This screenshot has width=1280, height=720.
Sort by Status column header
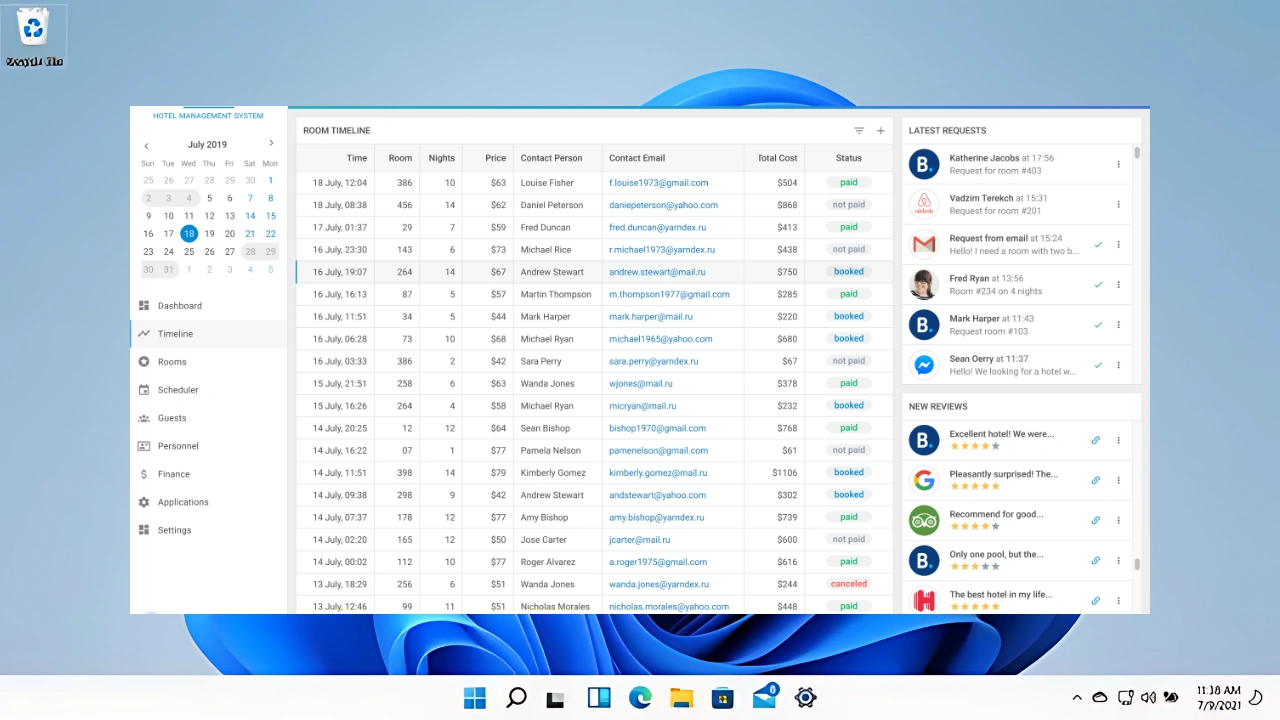848,158
